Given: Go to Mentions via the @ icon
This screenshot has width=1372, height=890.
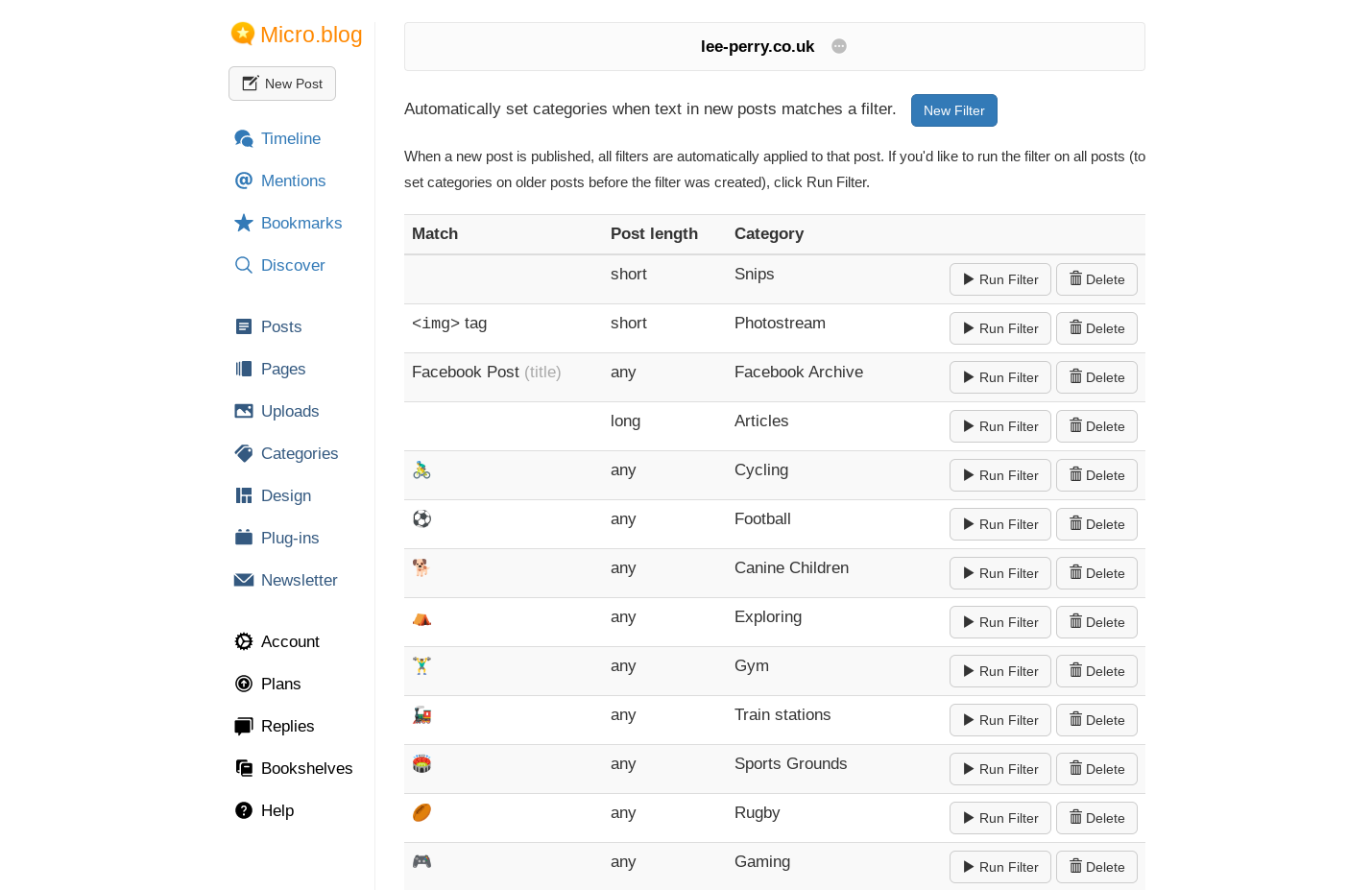Looking at the screenshot, I should [244, 180].
